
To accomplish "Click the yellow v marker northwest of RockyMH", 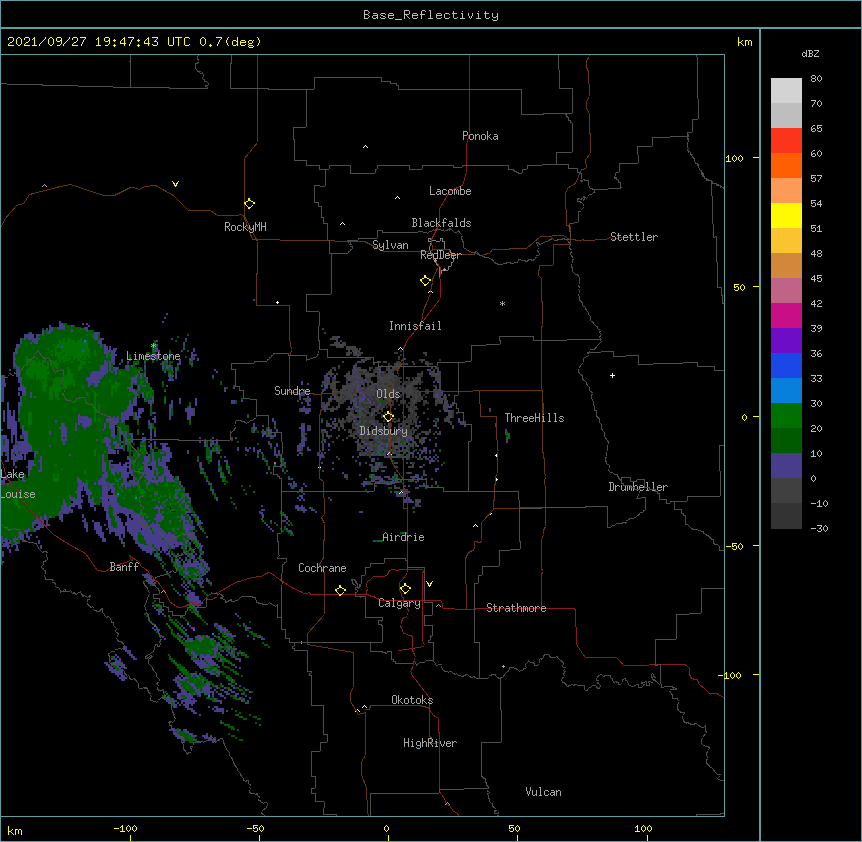I will pos(175,184).
